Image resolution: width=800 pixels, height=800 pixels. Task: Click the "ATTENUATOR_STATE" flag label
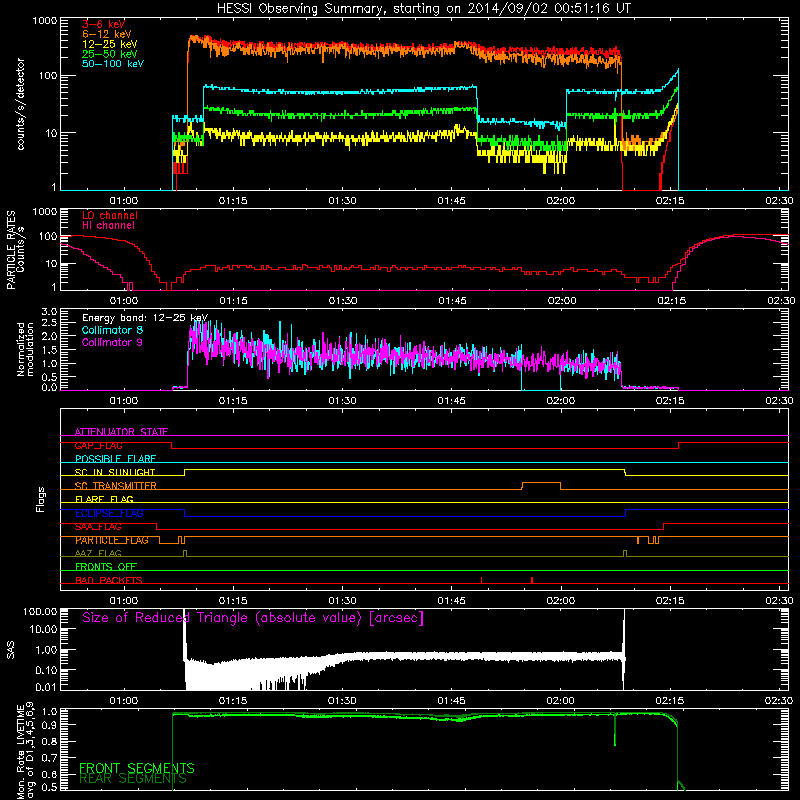click(121, 432)
